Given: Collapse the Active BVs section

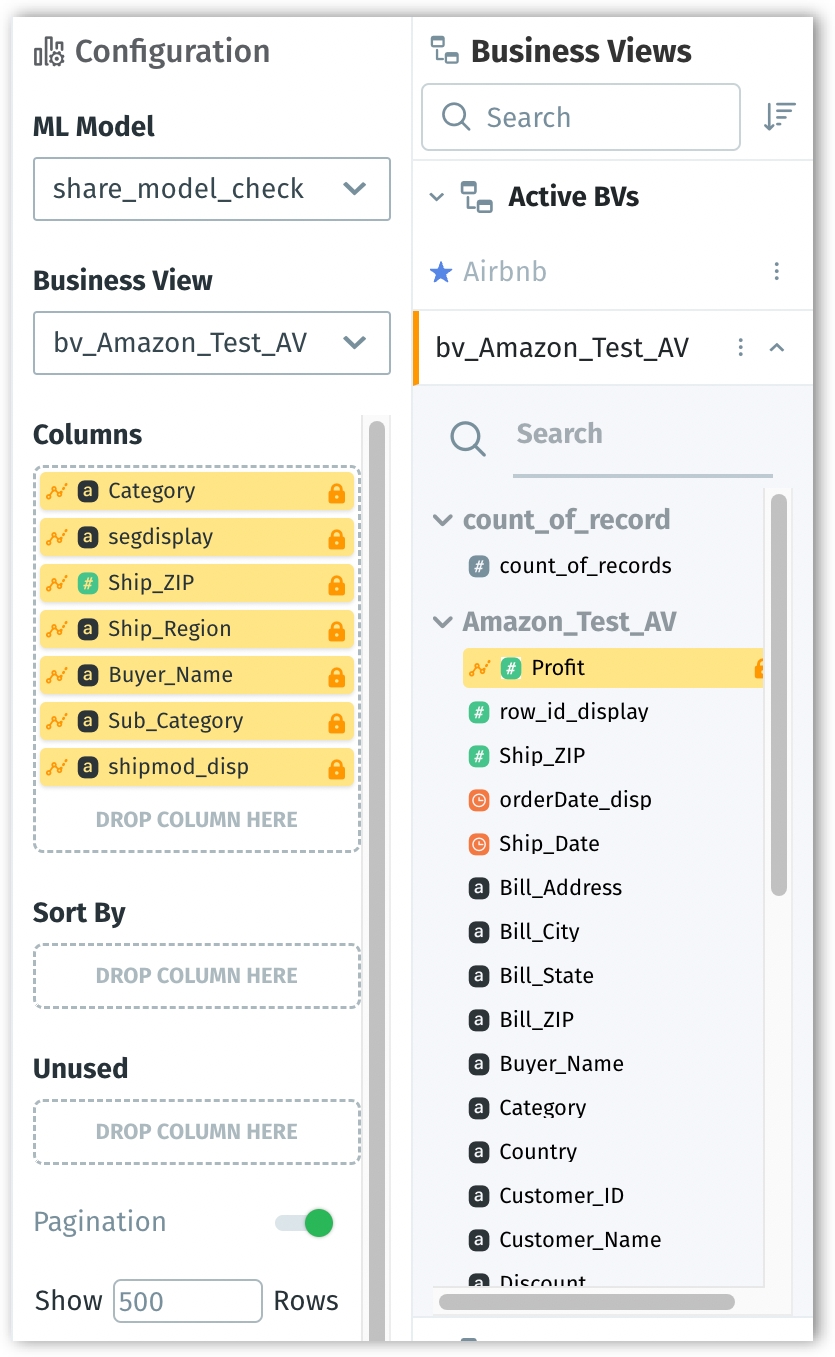Looking at the screenshot, I should (x=436, y=197).
